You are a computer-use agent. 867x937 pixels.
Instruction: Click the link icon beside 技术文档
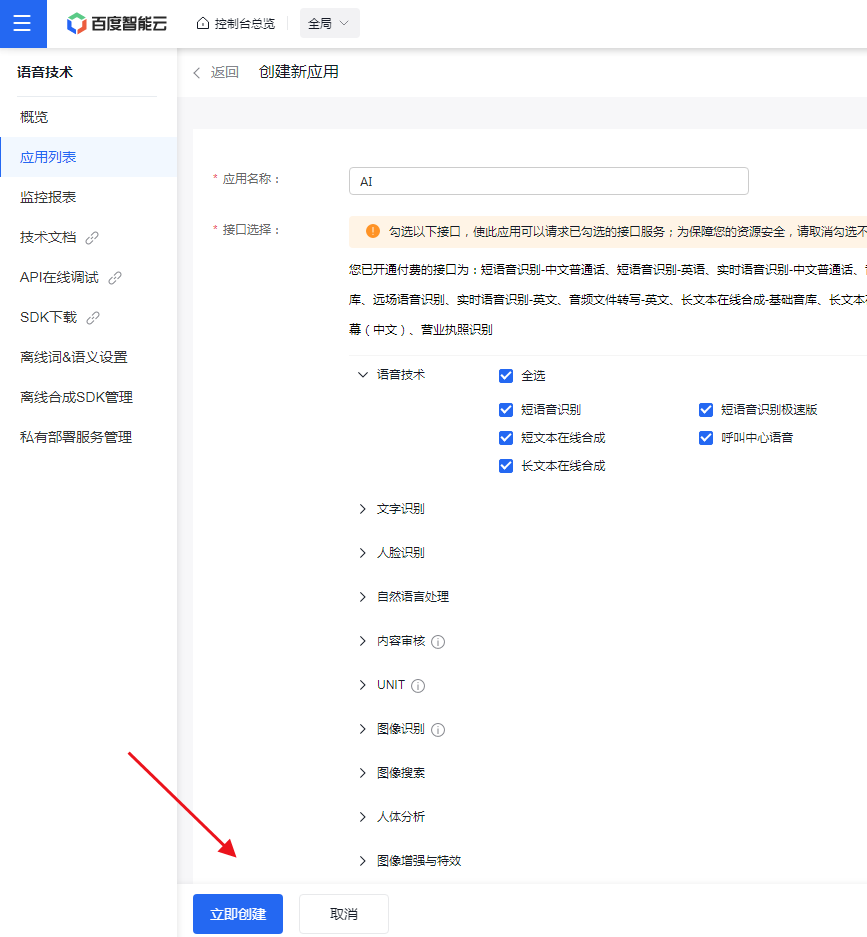point(93,238)
